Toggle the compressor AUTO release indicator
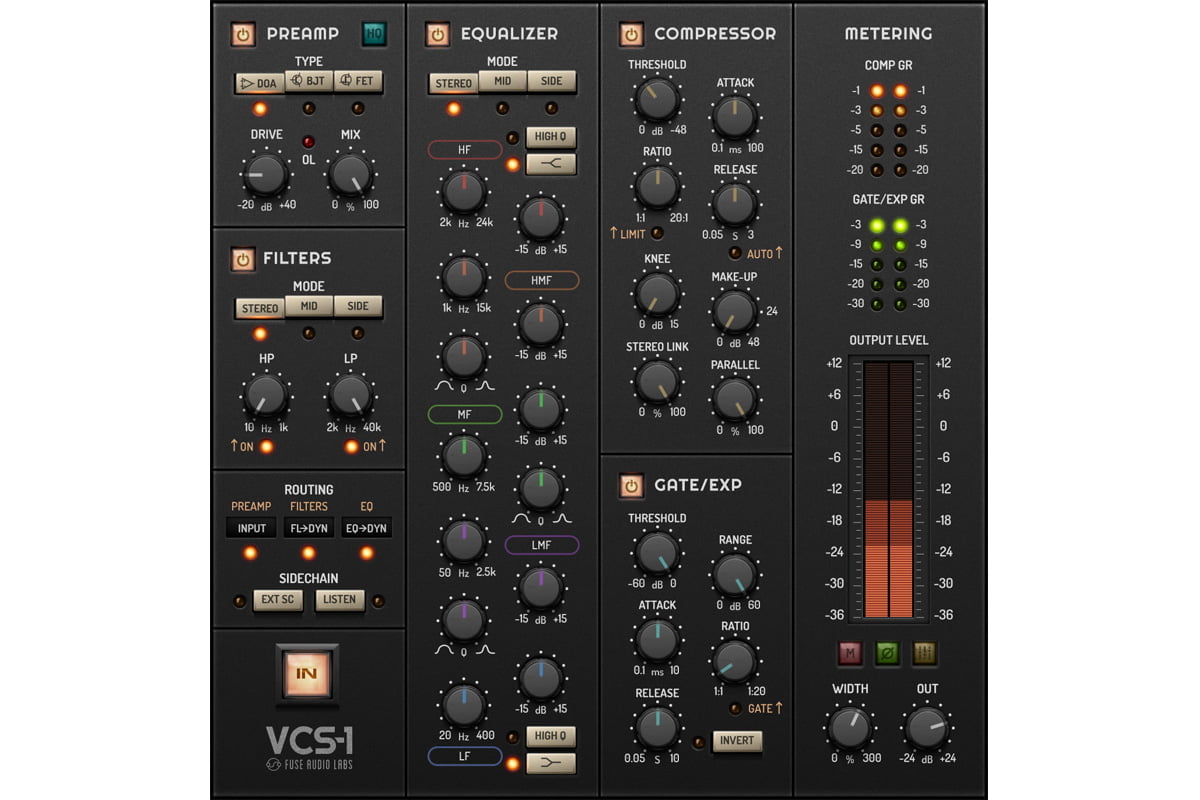1200x800 pixels. [735, 253]
